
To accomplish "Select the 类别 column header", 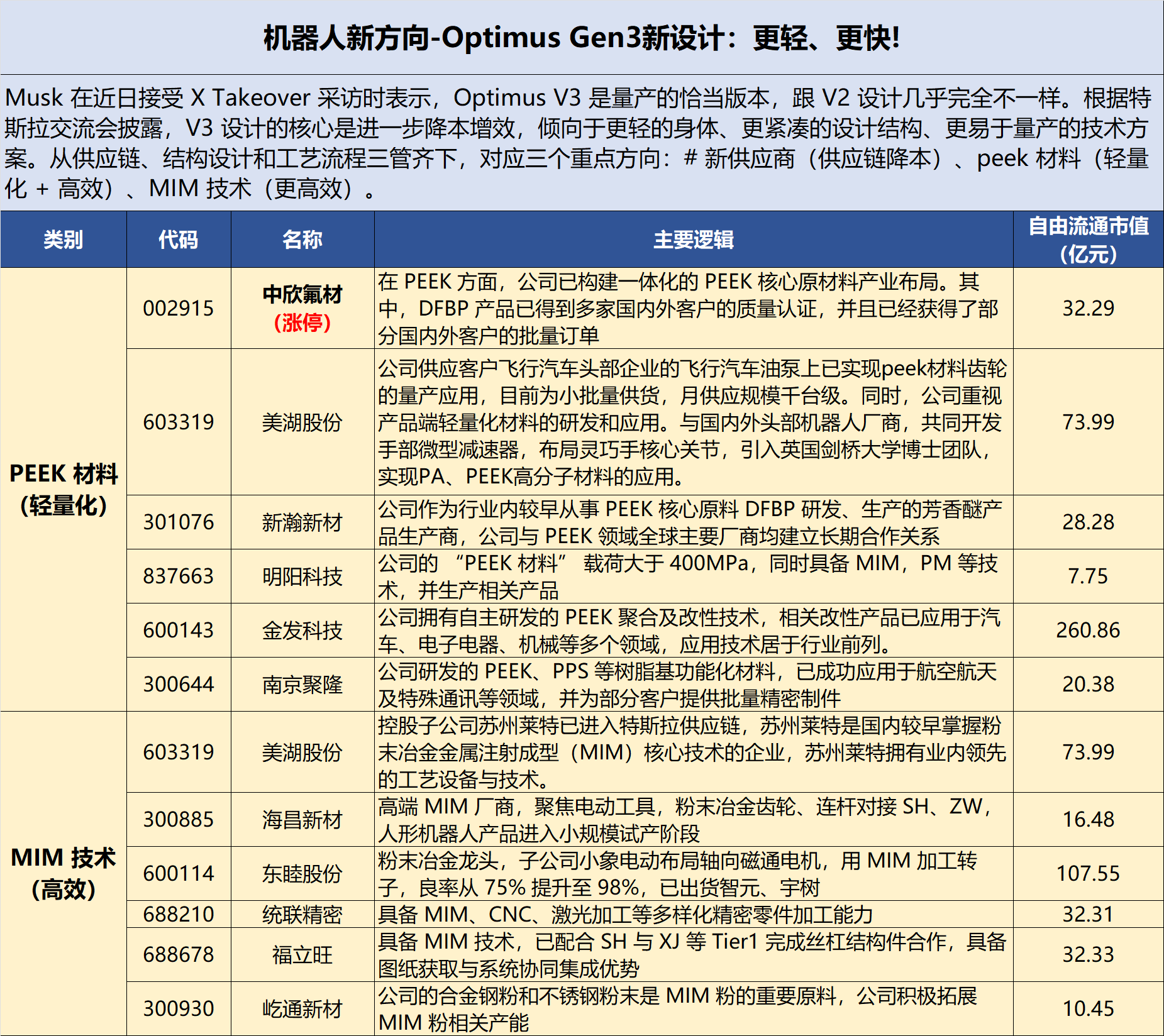I will [x=64, y=240].
